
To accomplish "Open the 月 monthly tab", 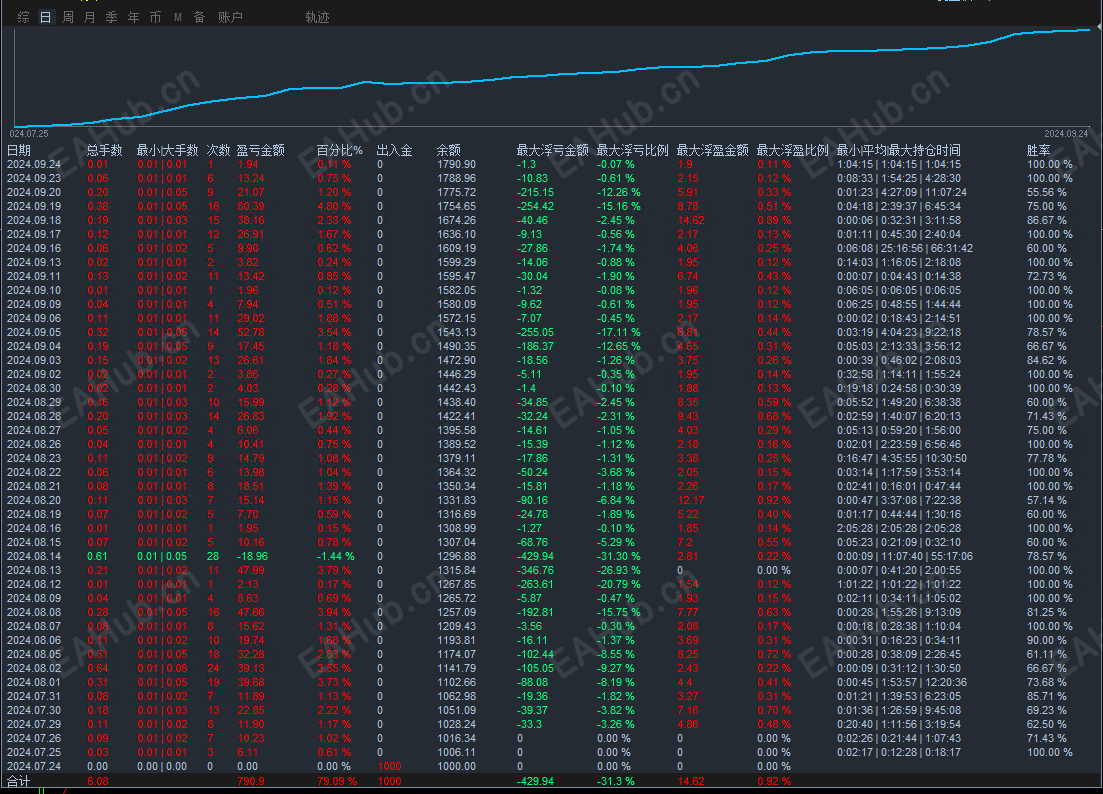I will pos(89,17).
